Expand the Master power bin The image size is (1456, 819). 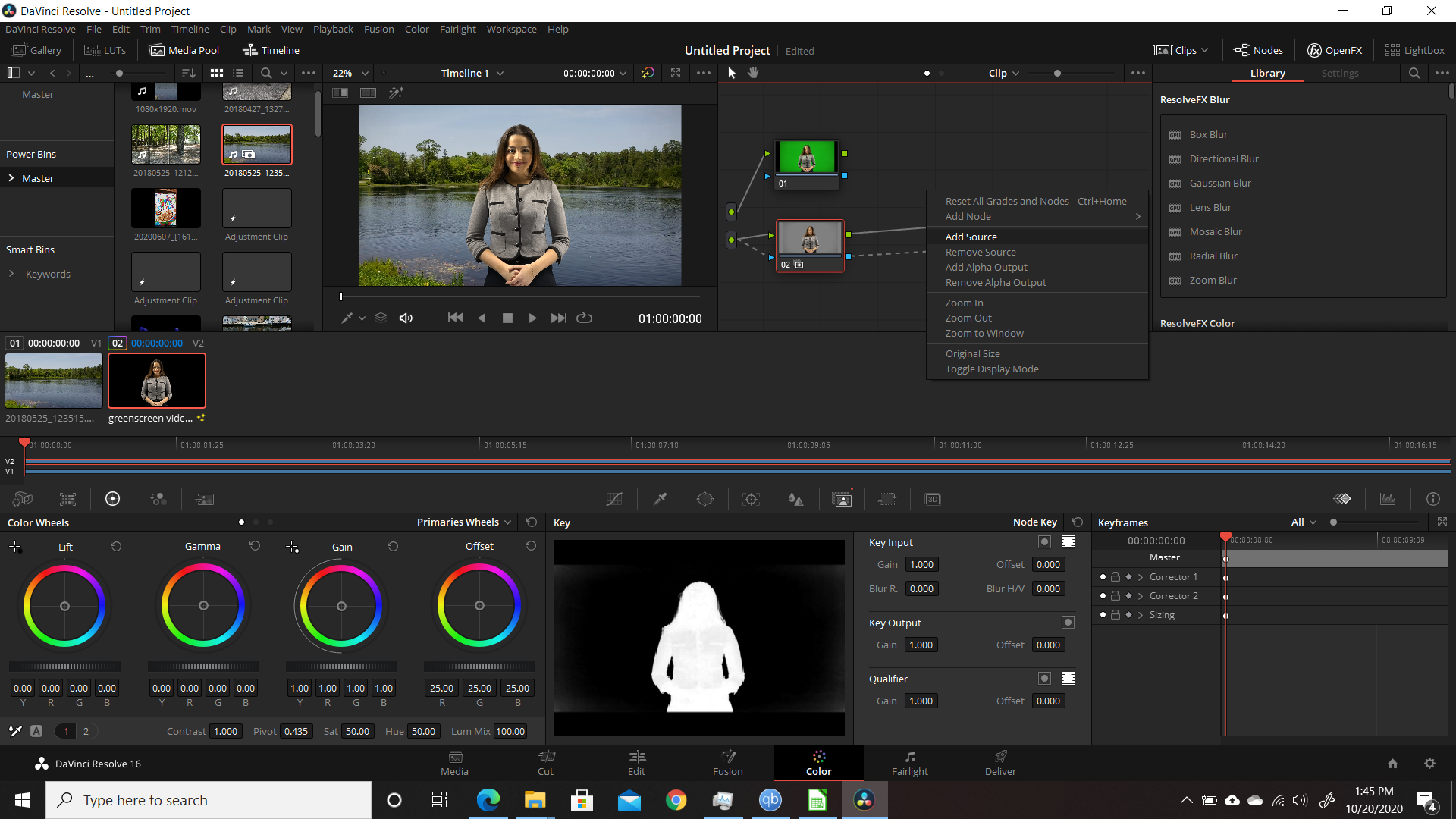tap(11, 178)
